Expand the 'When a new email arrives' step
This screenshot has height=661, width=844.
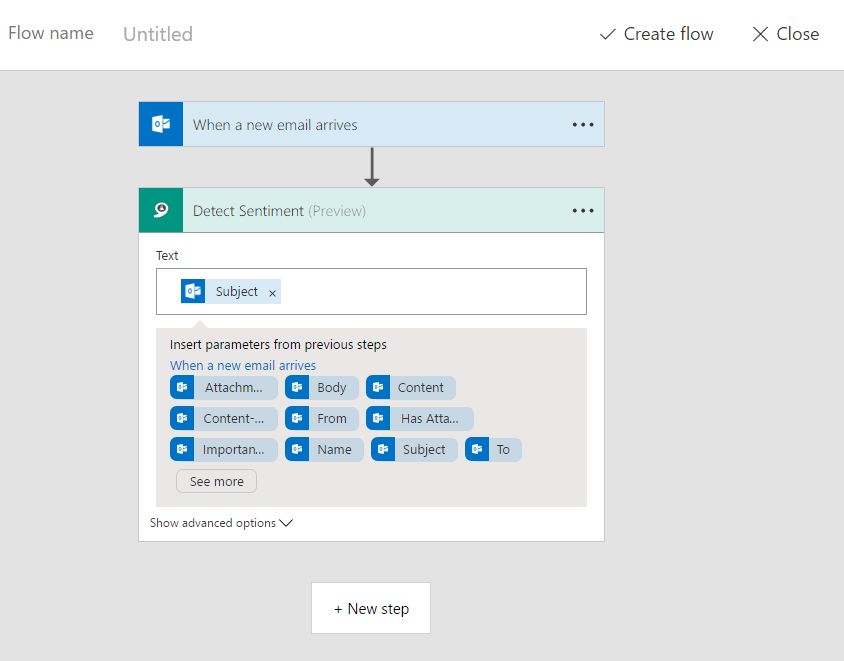click(275, 125)
